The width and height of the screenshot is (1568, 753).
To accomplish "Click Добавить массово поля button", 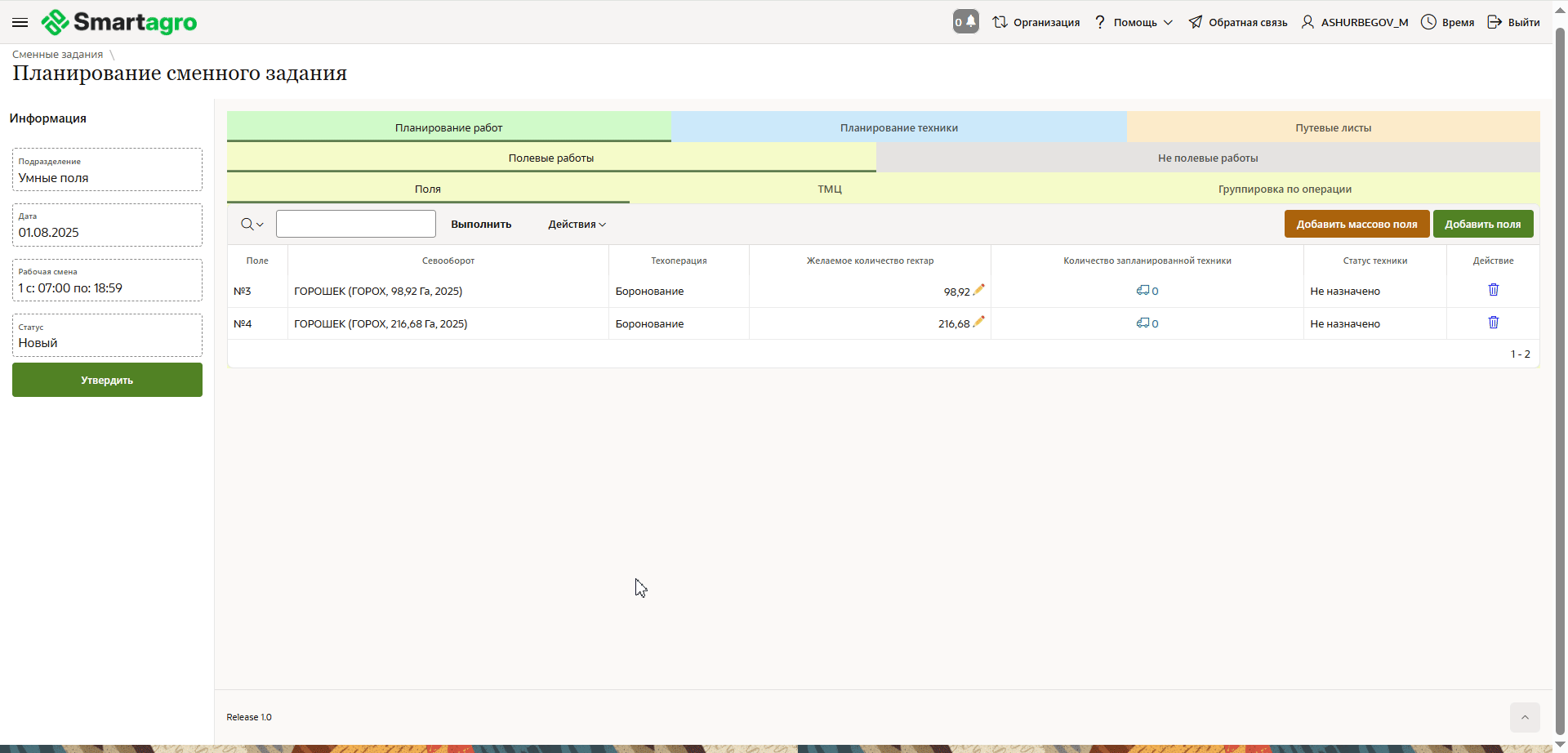I will [x=1356, y=224].
